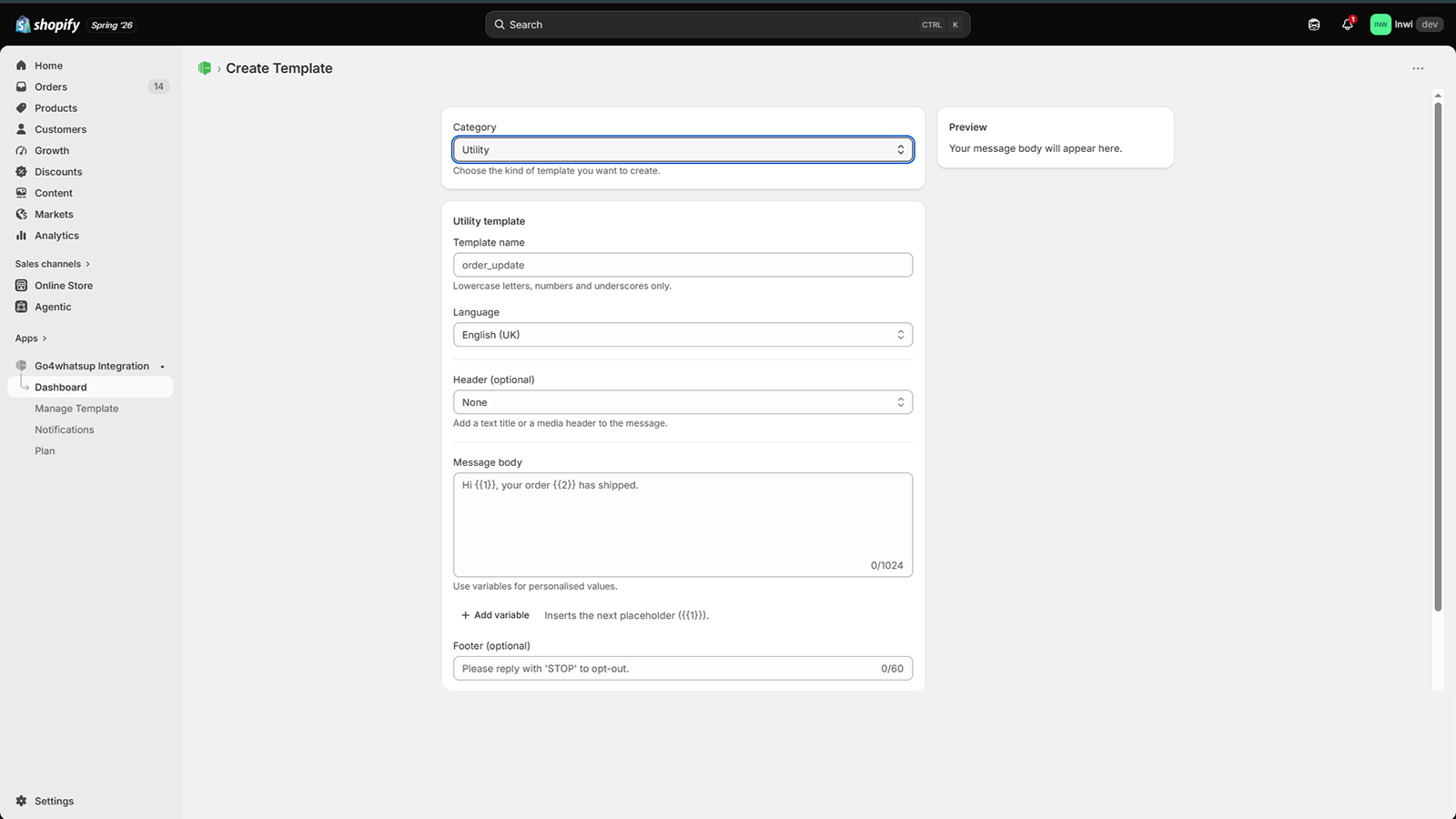The height and width of the screenshot is (819, 1456).
Task: Open the Language dropdown showing English (UK)
Action: pyautogui.click(x=682, y=335)
